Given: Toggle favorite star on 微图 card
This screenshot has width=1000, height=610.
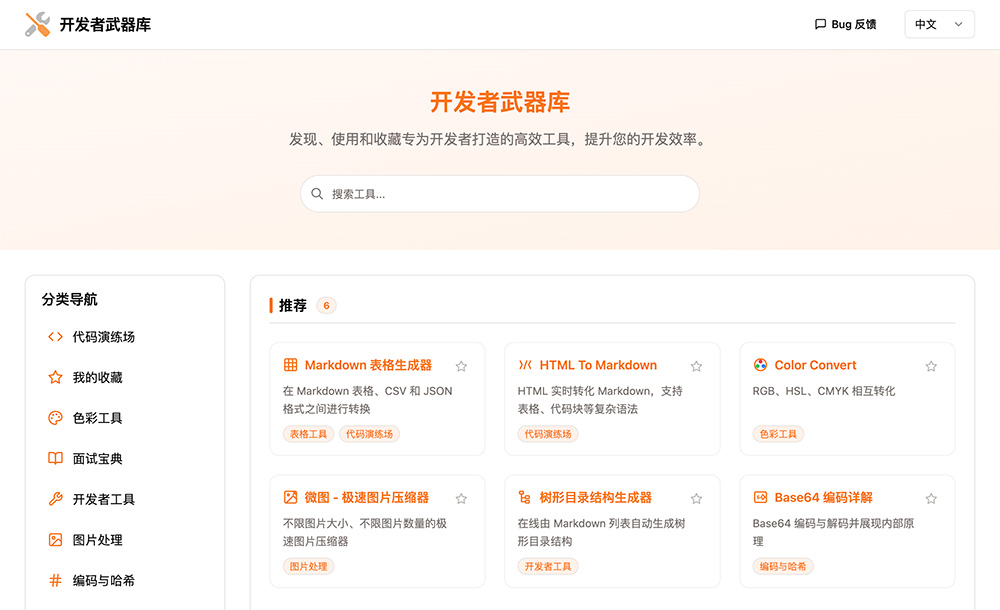Looking at the screenshot, I should click(x=461, y=498).
